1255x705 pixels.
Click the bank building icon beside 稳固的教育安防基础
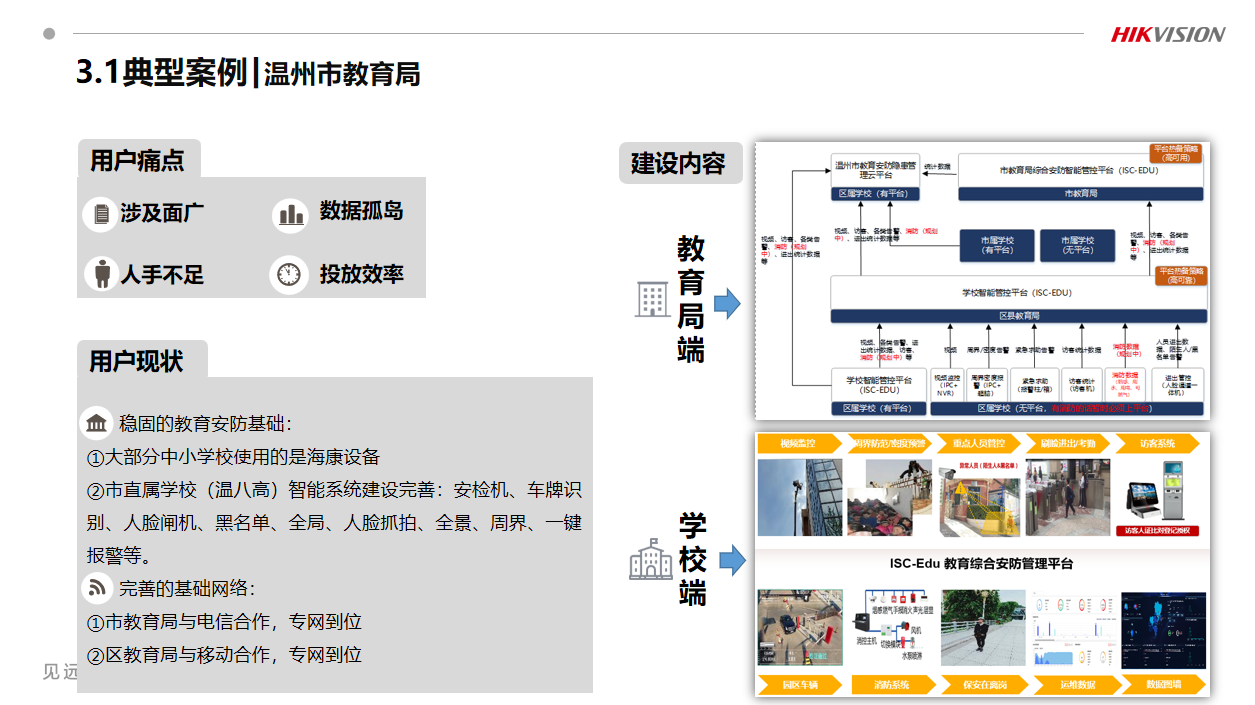[97, 424]
